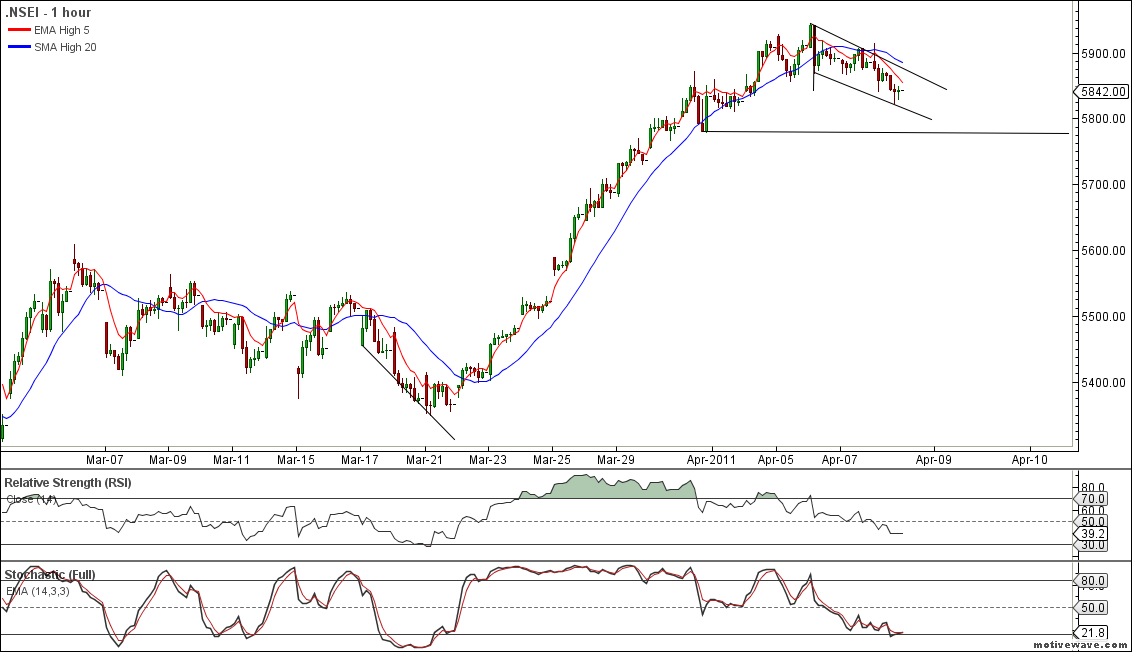This screenshot has width=1132, height=652.
Task: Select the Stochastic (Full) panel title
Action: point(49,575)
